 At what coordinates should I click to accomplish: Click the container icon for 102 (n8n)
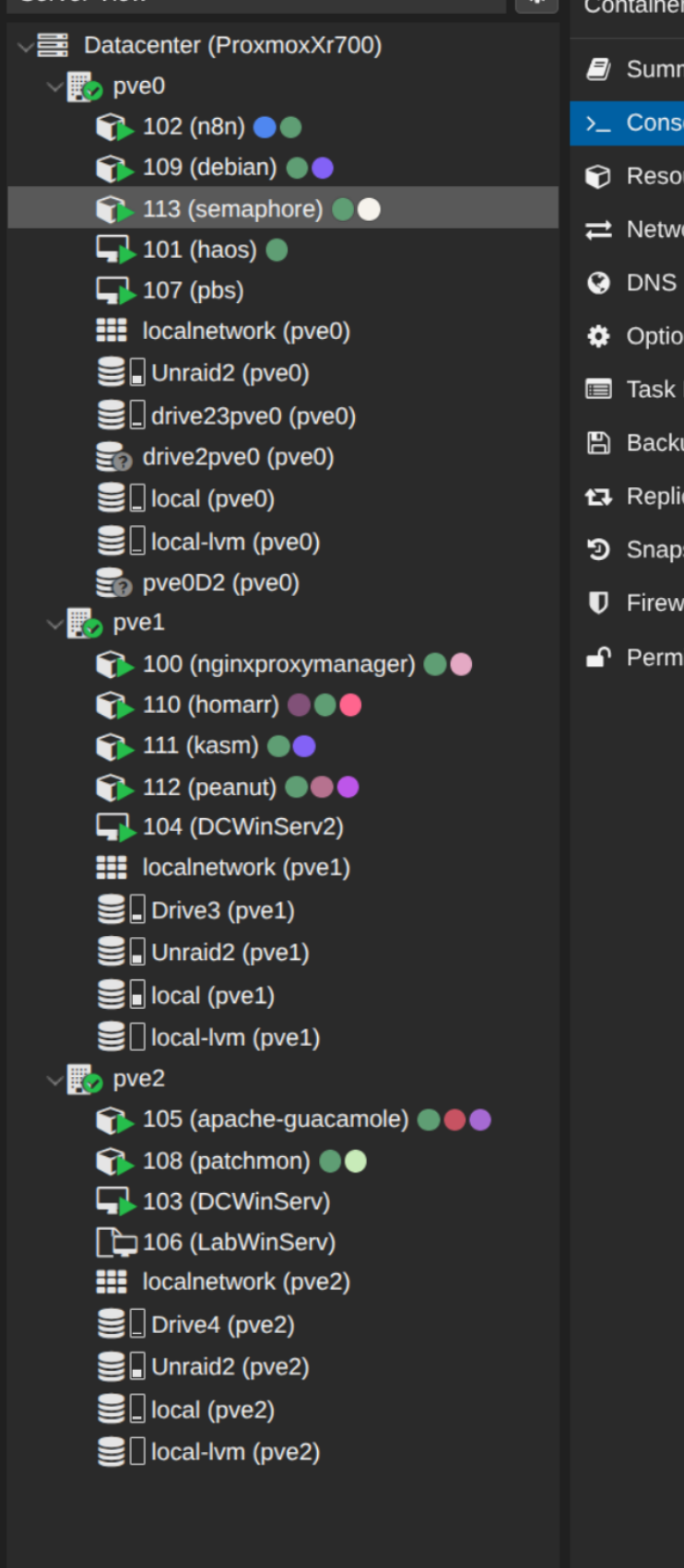[x=114, y=127]
